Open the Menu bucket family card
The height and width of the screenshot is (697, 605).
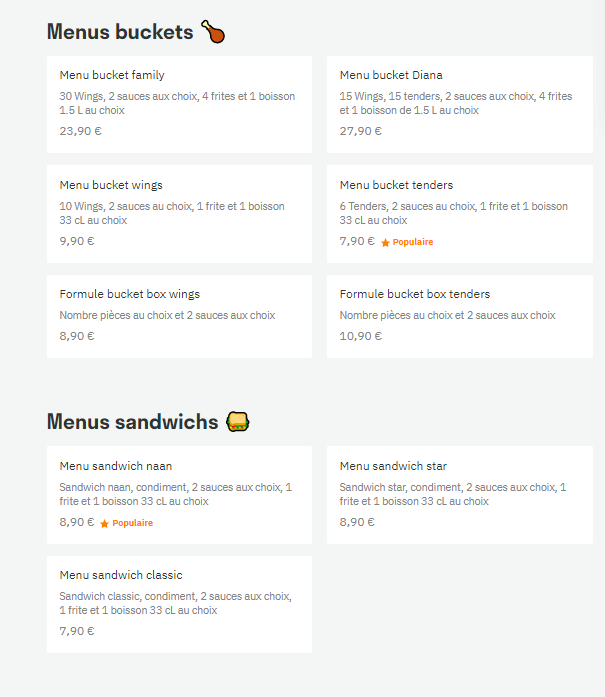pos(179,104)
